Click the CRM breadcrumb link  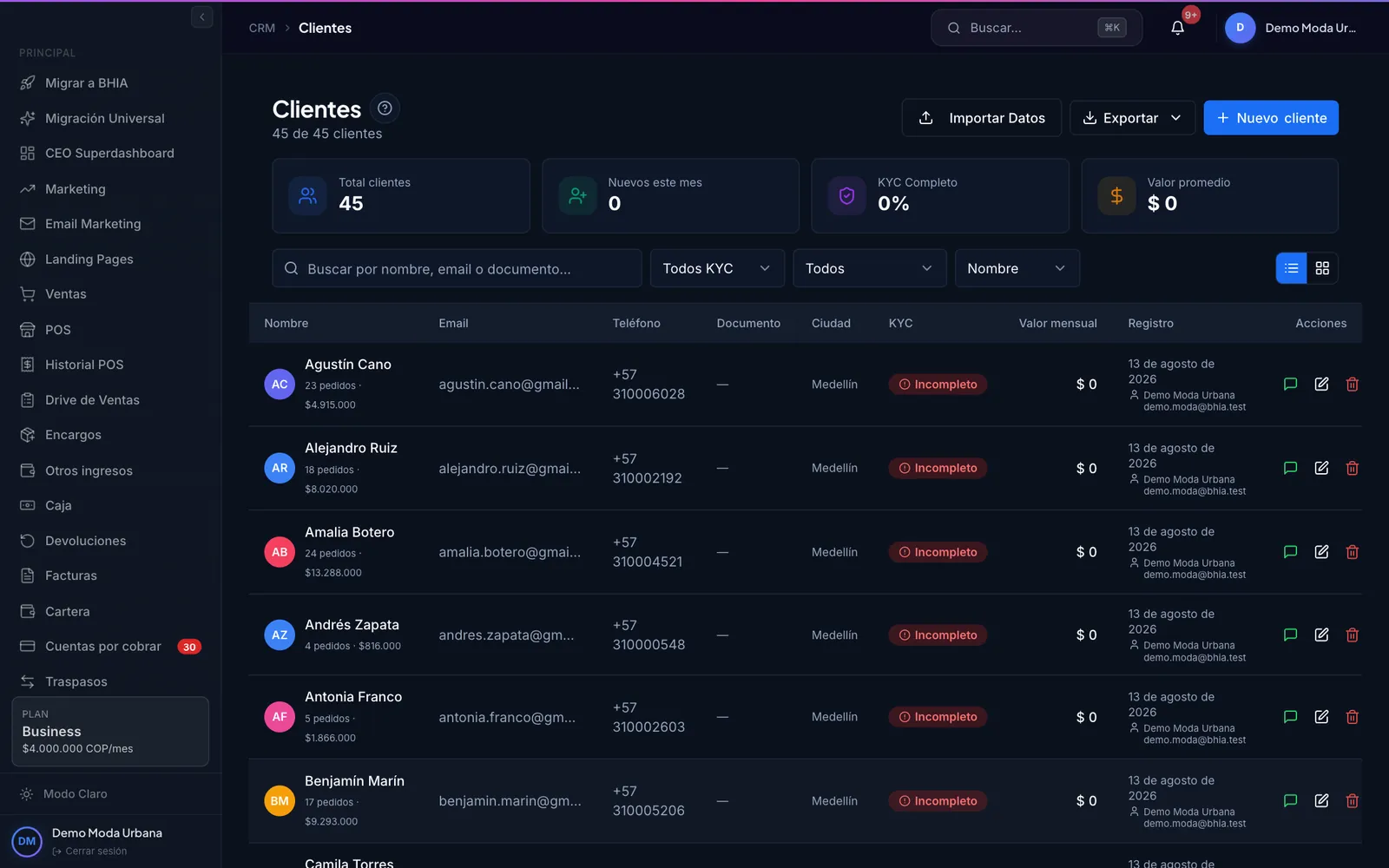(262, 28)
